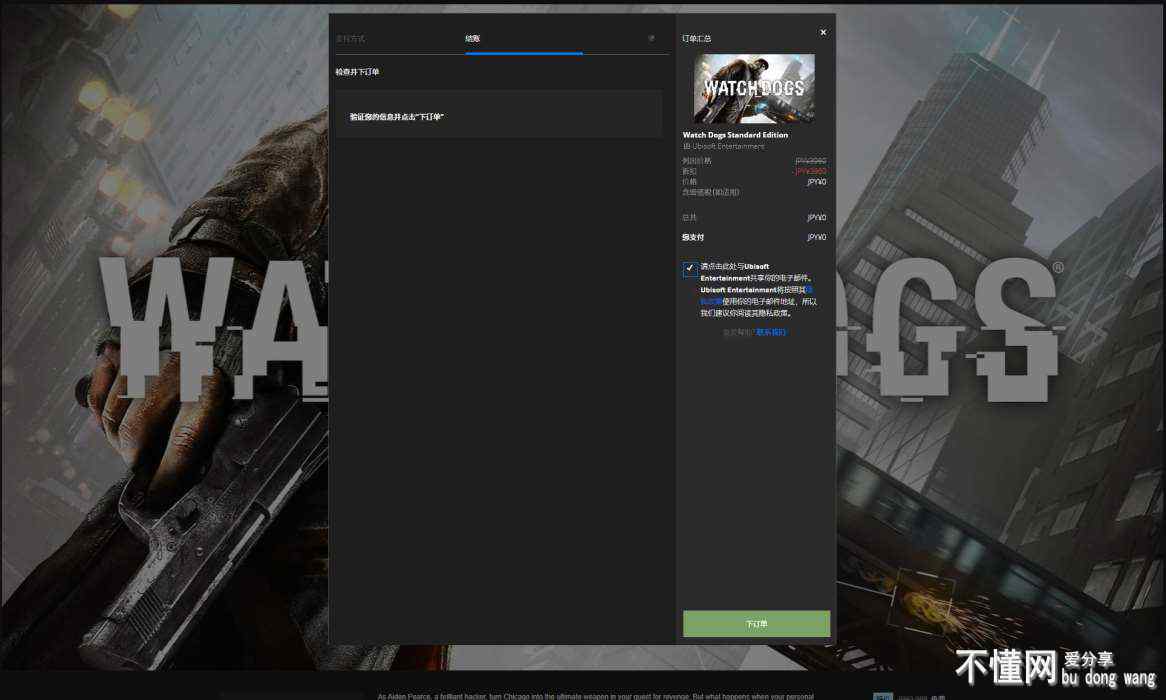Click the 检查并下订单 section heading
Image resolution: width=1166 pixels, height=700 pixels.
pos(357,72)
